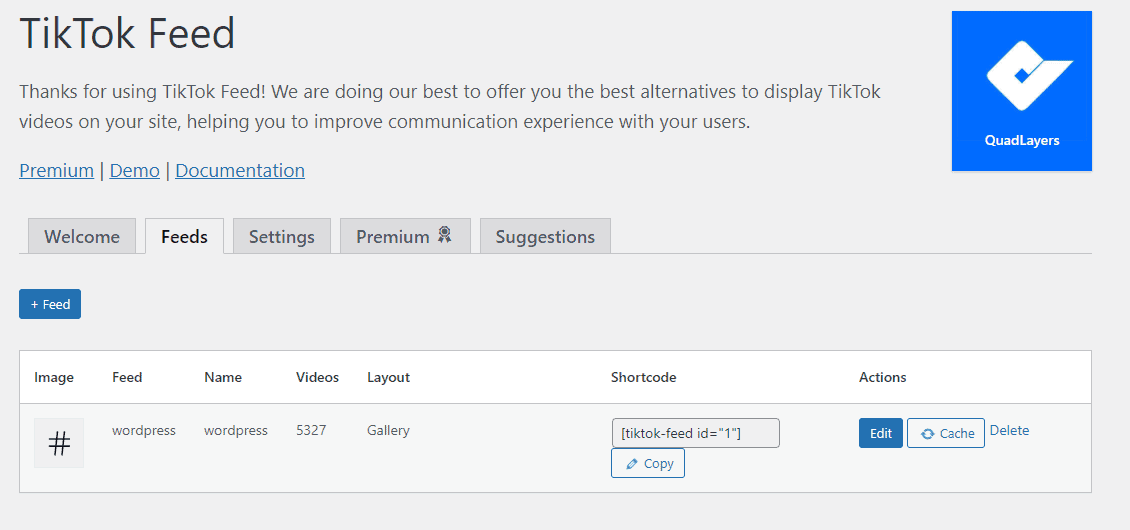The image size is (1130, 530).
Task: Click the tiktok-feed shortcode field
Action: click(x=695, y=433)
